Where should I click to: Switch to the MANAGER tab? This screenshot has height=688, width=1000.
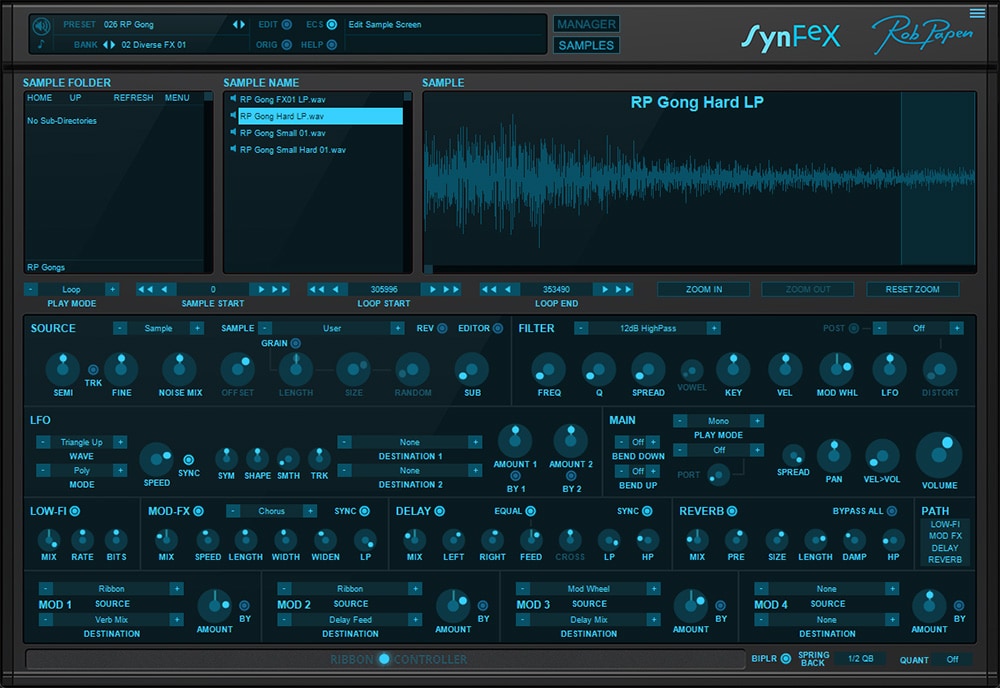[x=586, y=24]
